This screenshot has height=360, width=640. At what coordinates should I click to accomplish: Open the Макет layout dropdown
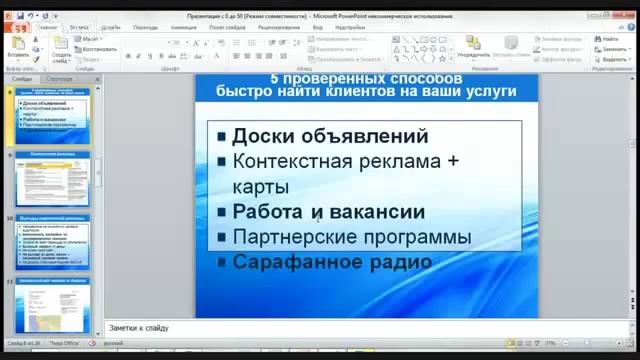pos(89,39)
